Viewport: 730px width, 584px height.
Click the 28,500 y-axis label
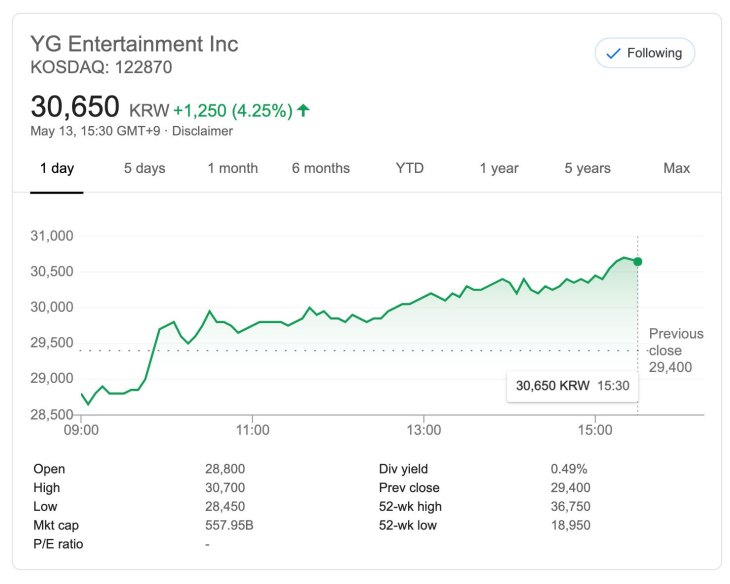(52, 414)
